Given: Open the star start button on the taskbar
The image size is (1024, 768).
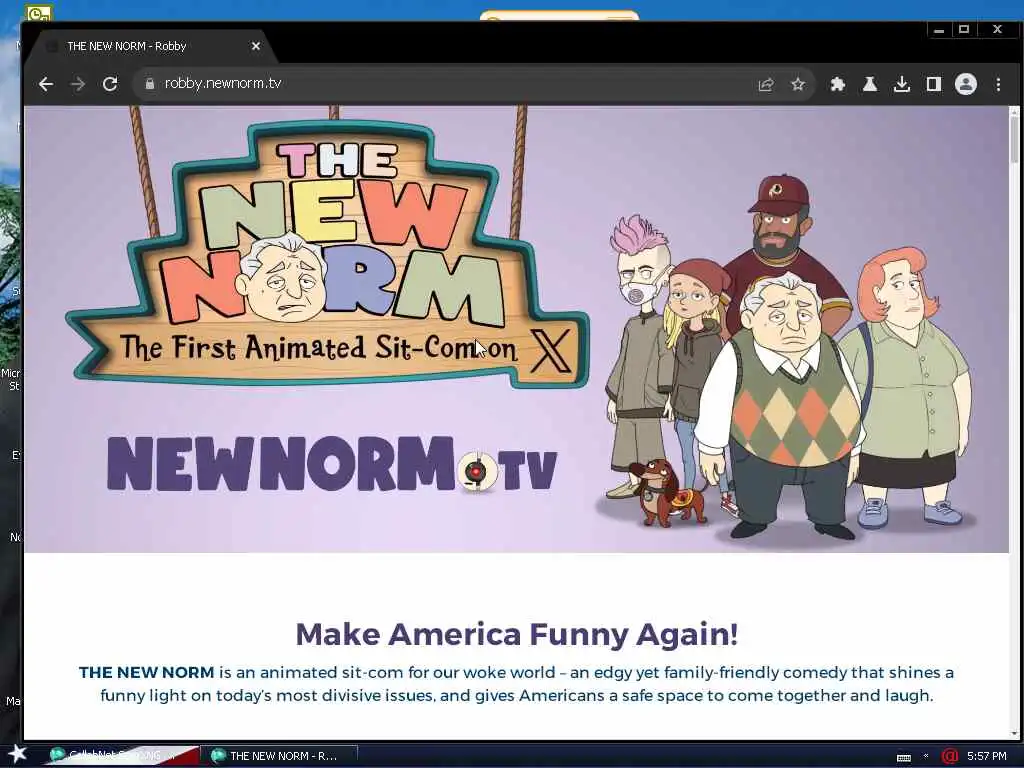Looking at the screenshot, I should tap(17, 754).
